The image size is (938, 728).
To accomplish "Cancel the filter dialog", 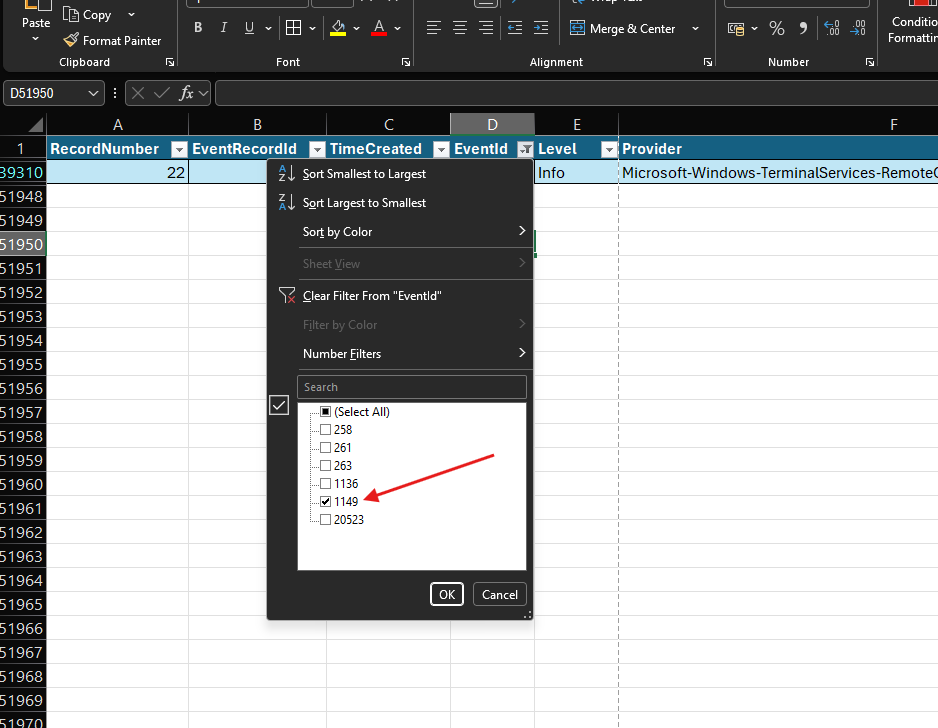I will (x=500, y=594).
